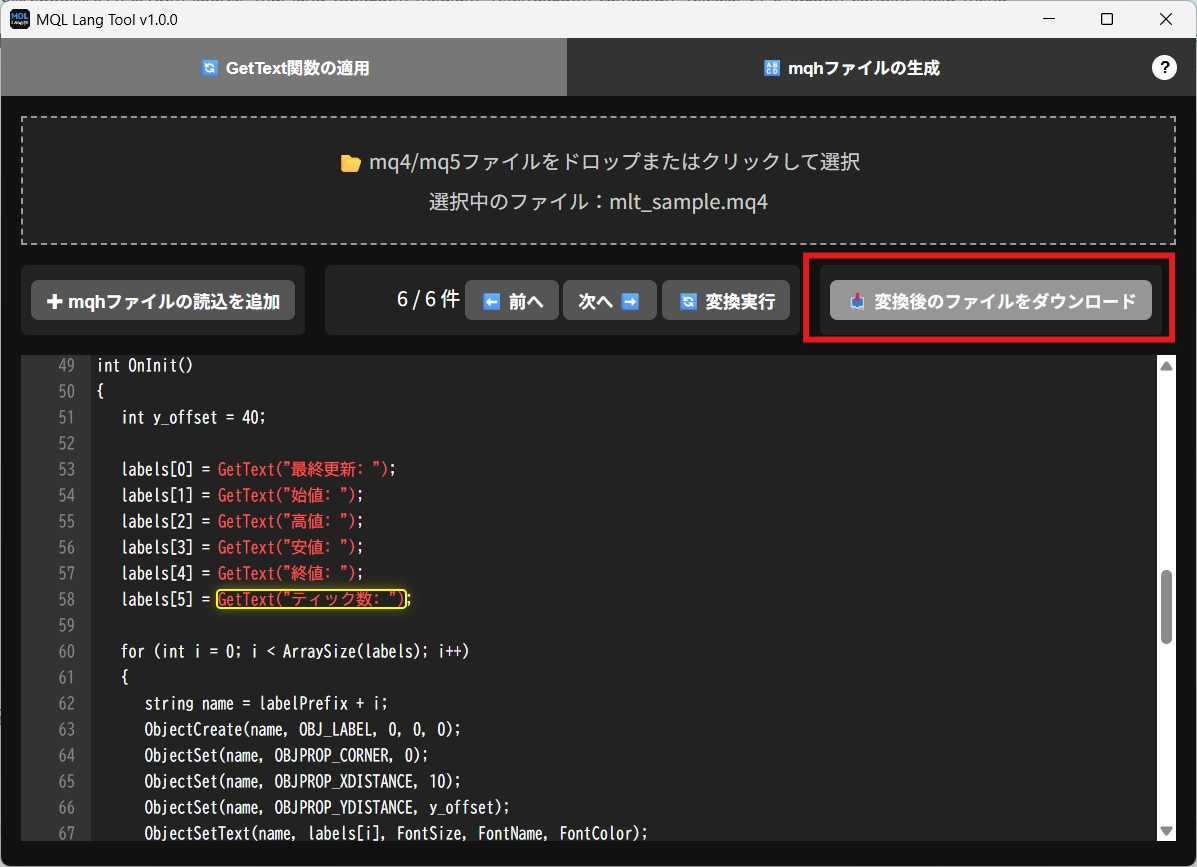Image resolution: width=1197 pixels, height=867 pixels.
Task: Click the yellow folder icon in drop zone
Action: 350,163
